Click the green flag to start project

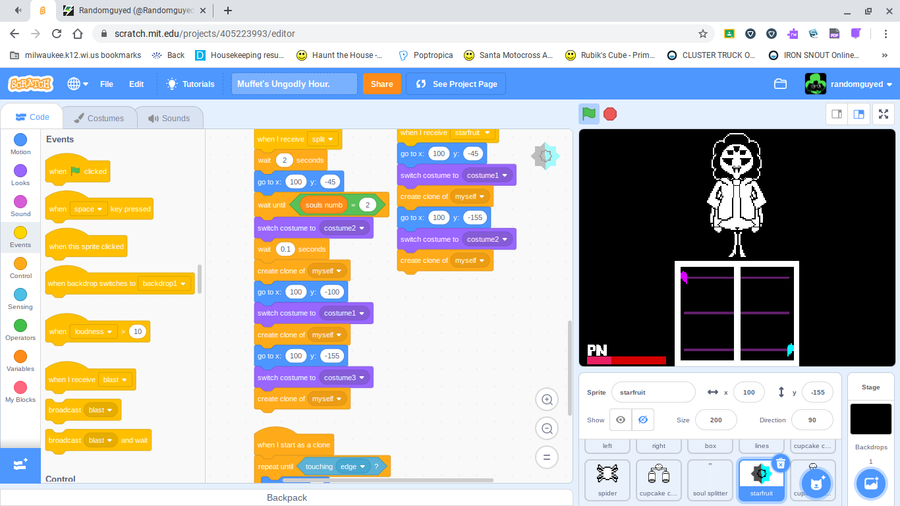click(589, 114)
